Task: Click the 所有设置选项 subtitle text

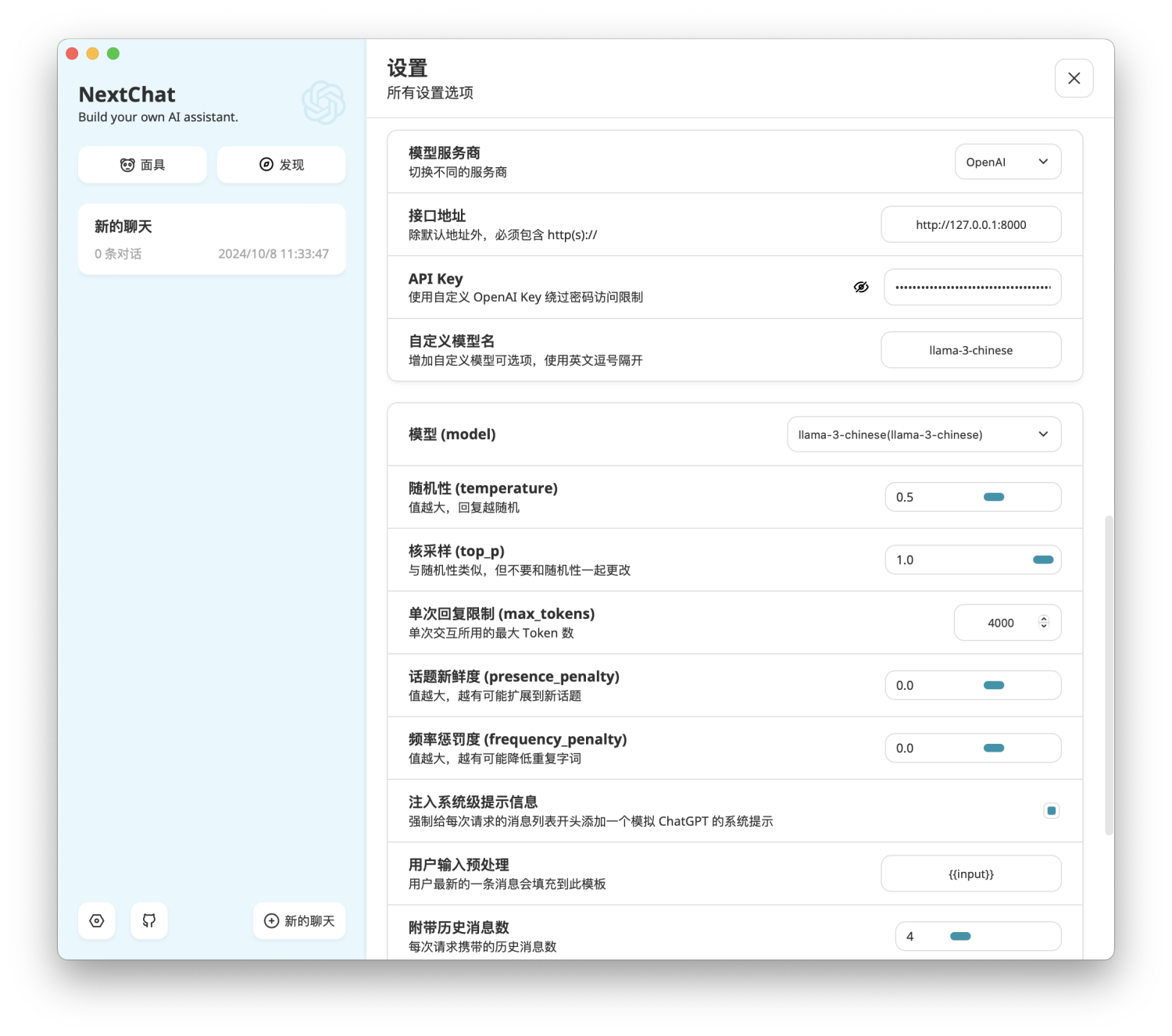Action: pos(430,92)
